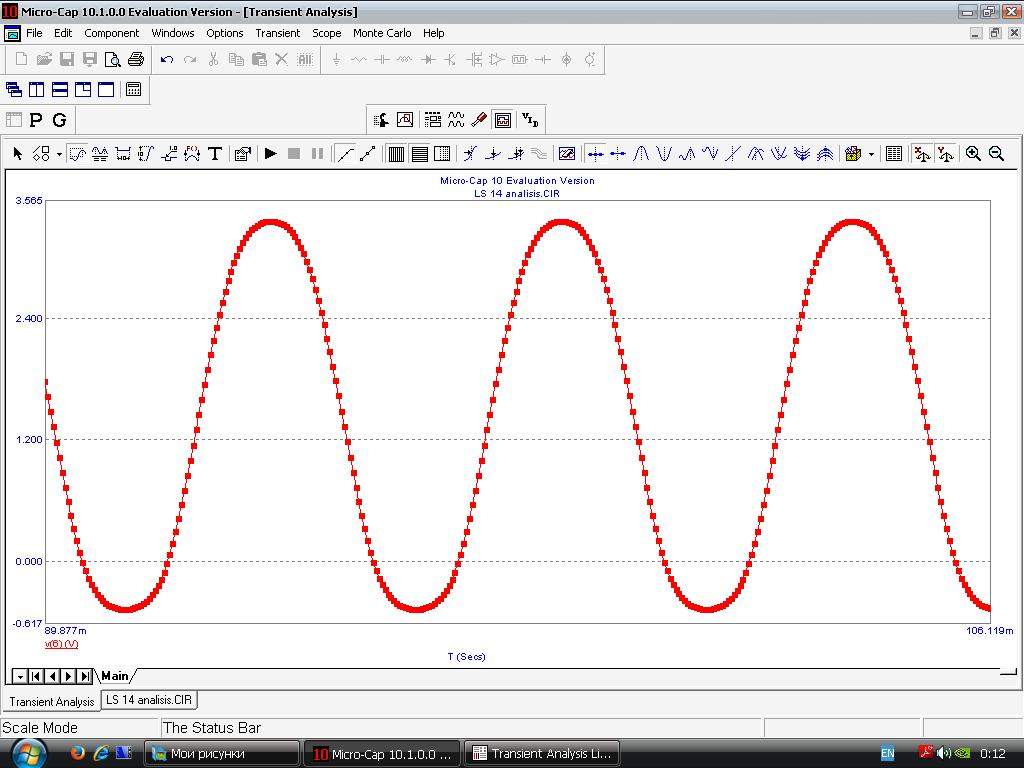Select the Text mode T tool
Viewport: 1024px width, 768px height.
(214, 153)
